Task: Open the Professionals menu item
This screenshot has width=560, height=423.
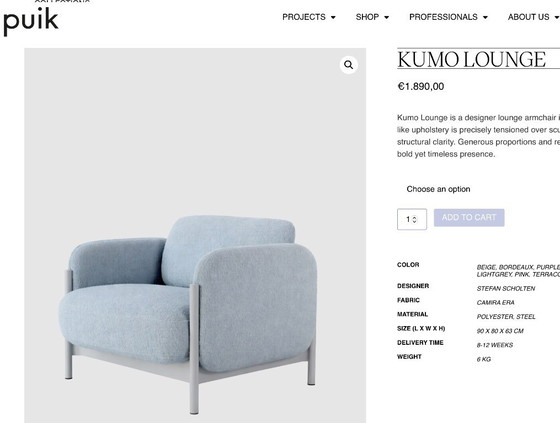Action: point(443,17)
